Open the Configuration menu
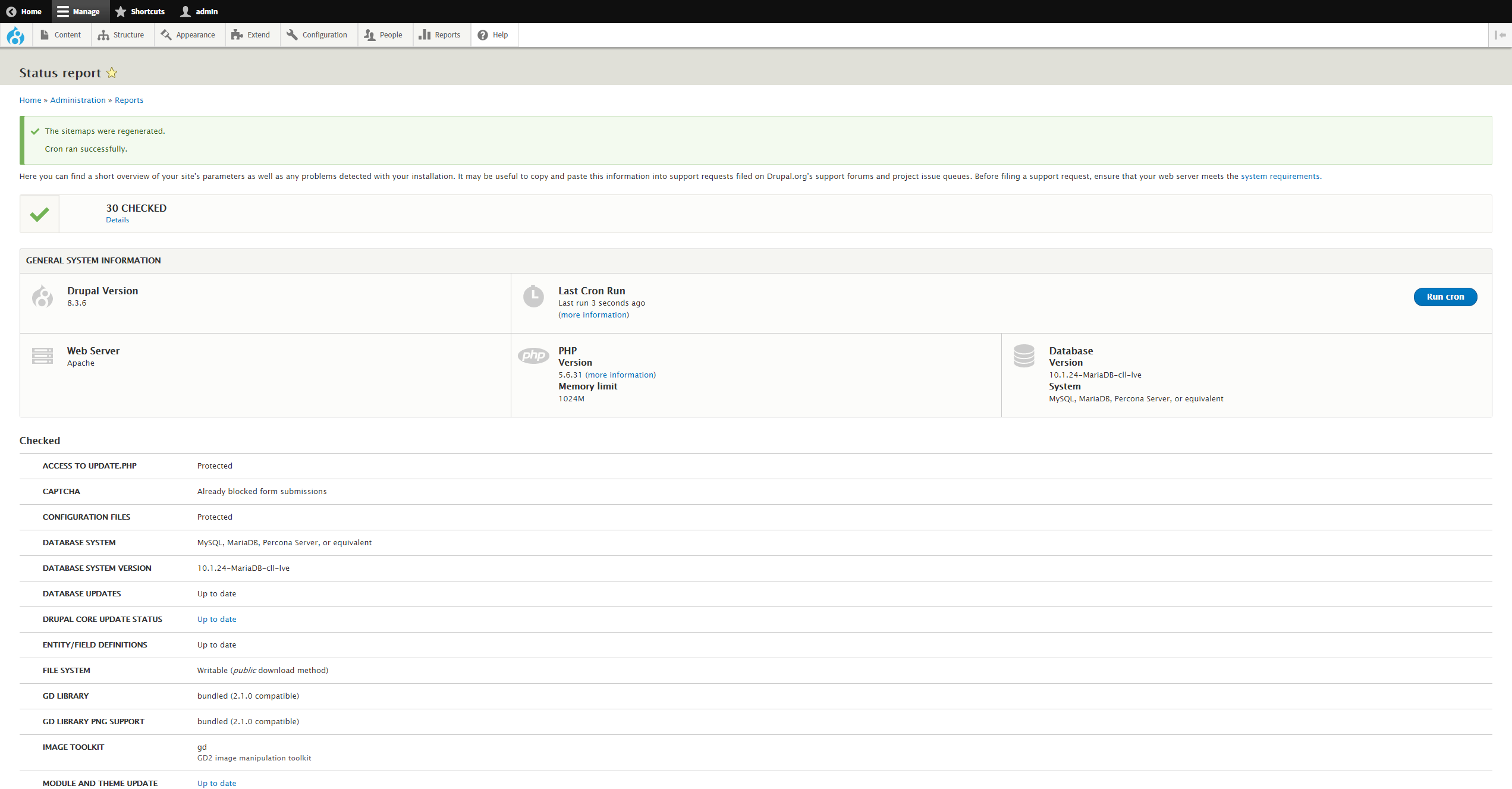The image size is (1512, 789). 317,35
